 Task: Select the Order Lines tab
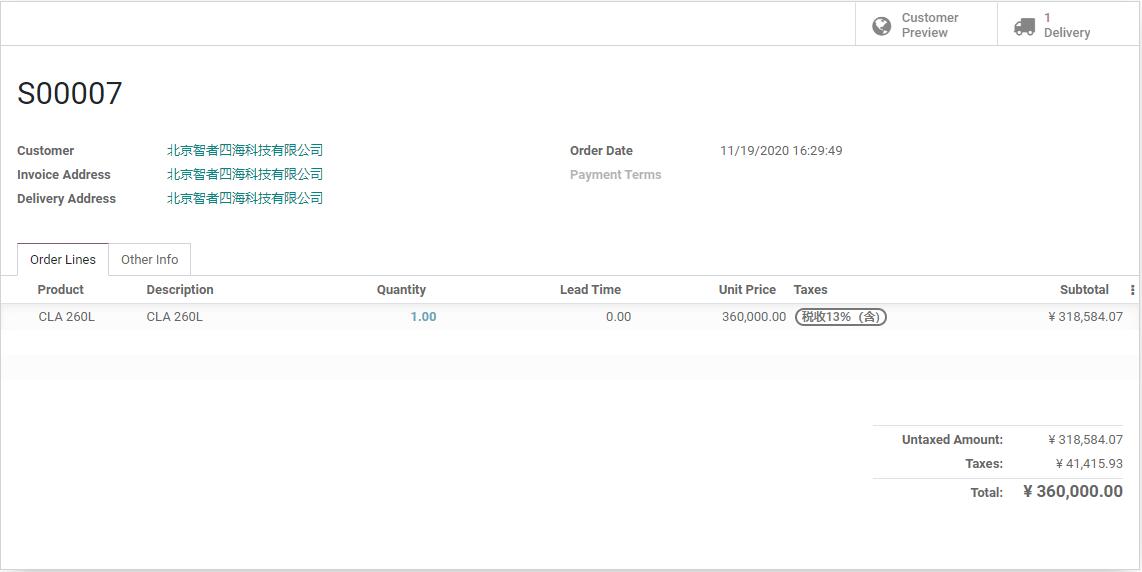click(63, 259)
